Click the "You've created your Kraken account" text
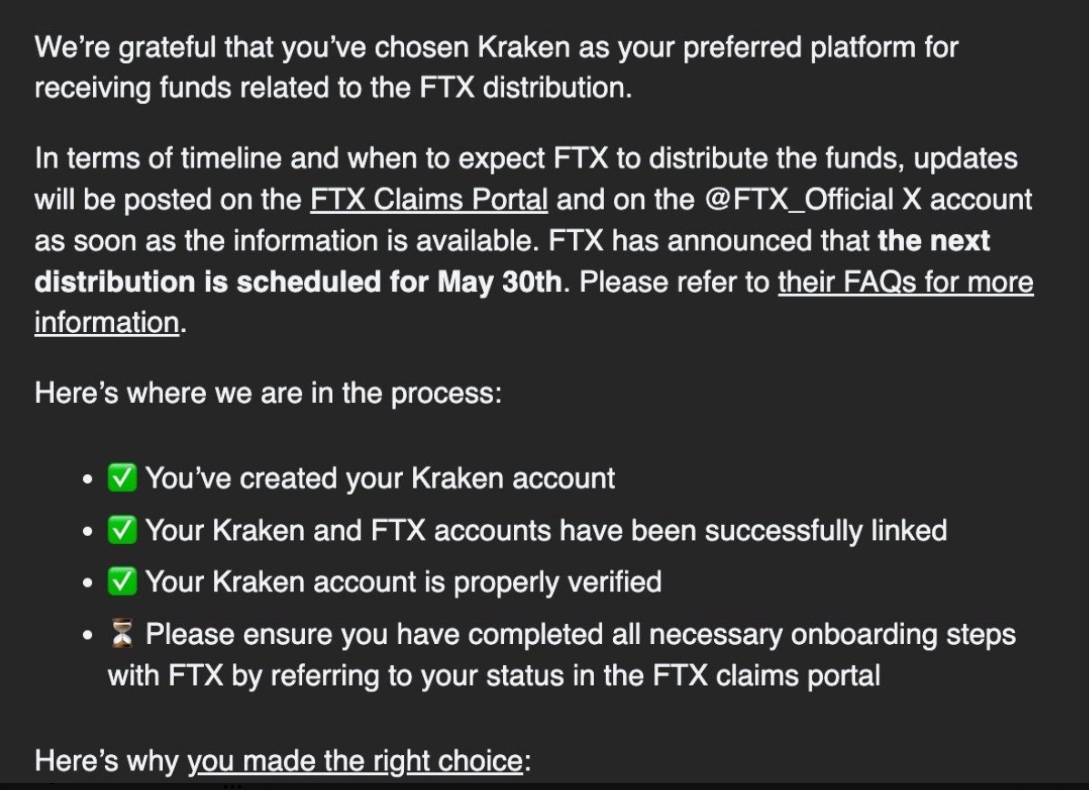Viewport: 1089px width, 790px height. [380, 478]
